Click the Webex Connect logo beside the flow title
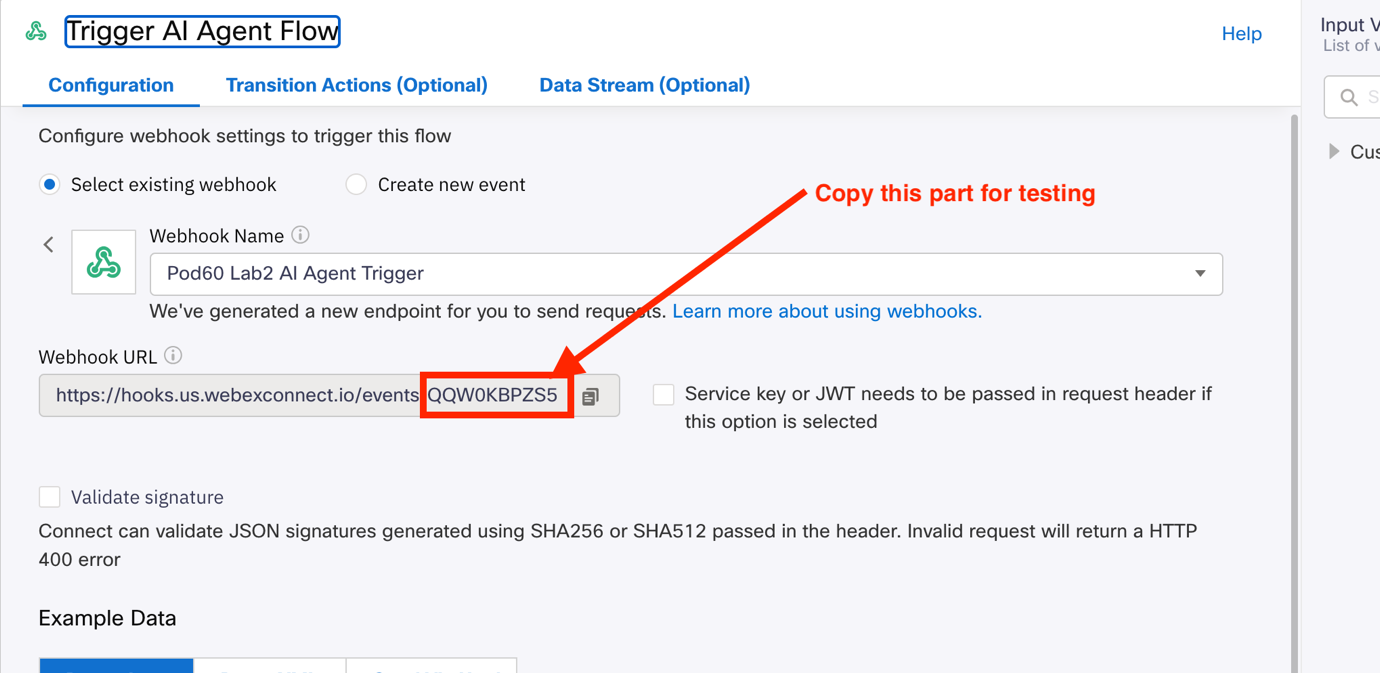This screenshot has height=673, width=1380. (36, 32)
